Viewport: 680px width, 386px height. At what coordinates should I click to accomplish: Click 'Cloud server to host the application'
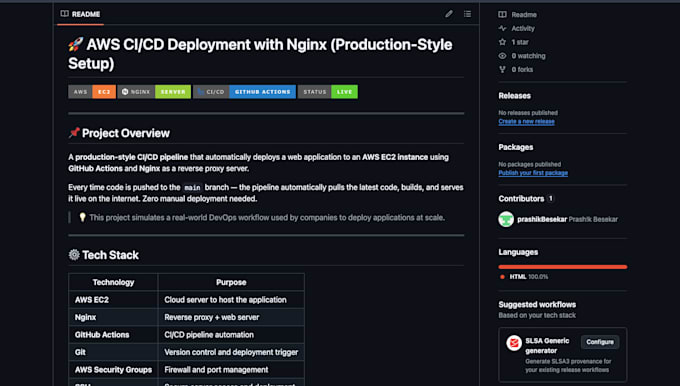pos(231,300)
